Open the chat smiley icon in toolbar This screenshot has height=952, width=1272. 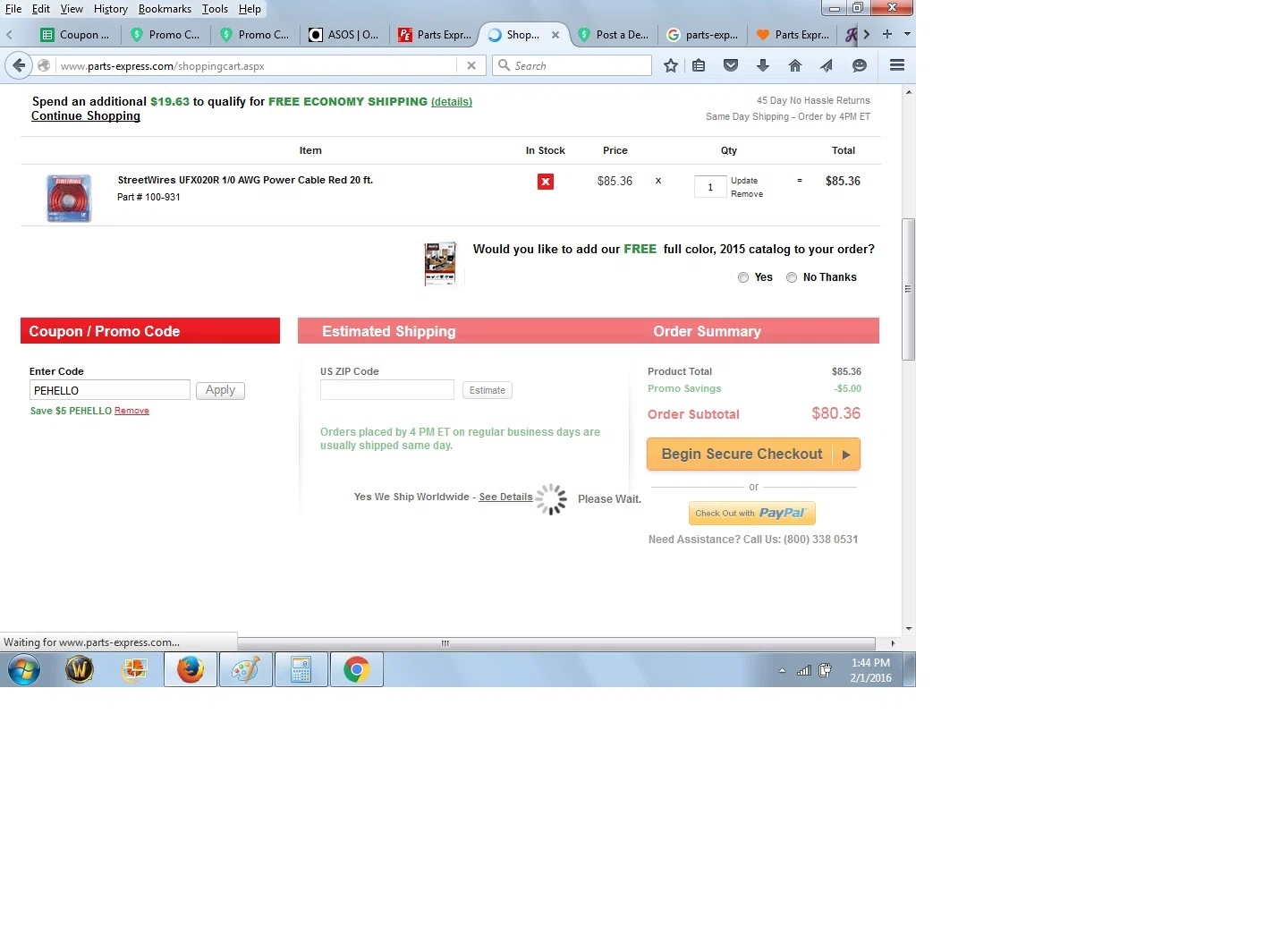860,65
